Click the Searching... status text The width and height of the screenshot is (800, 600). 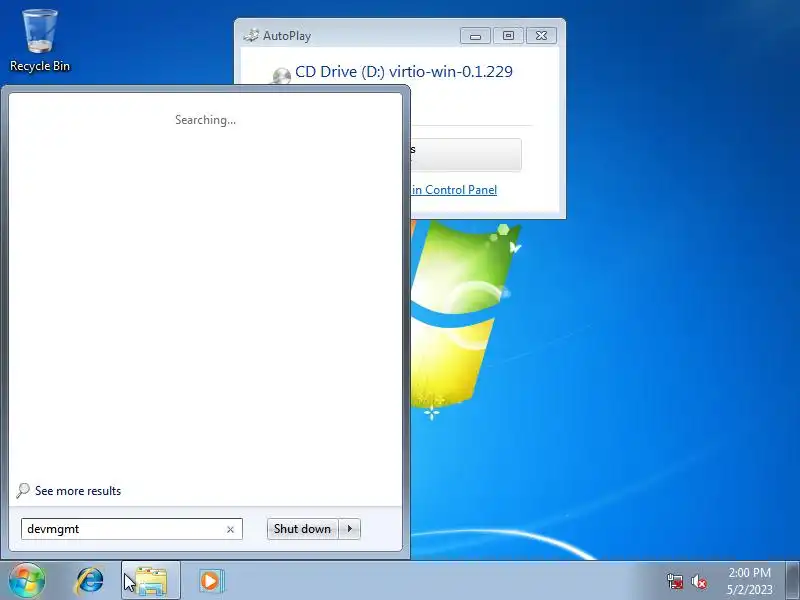pyautogui.click(x=205, y=120)
